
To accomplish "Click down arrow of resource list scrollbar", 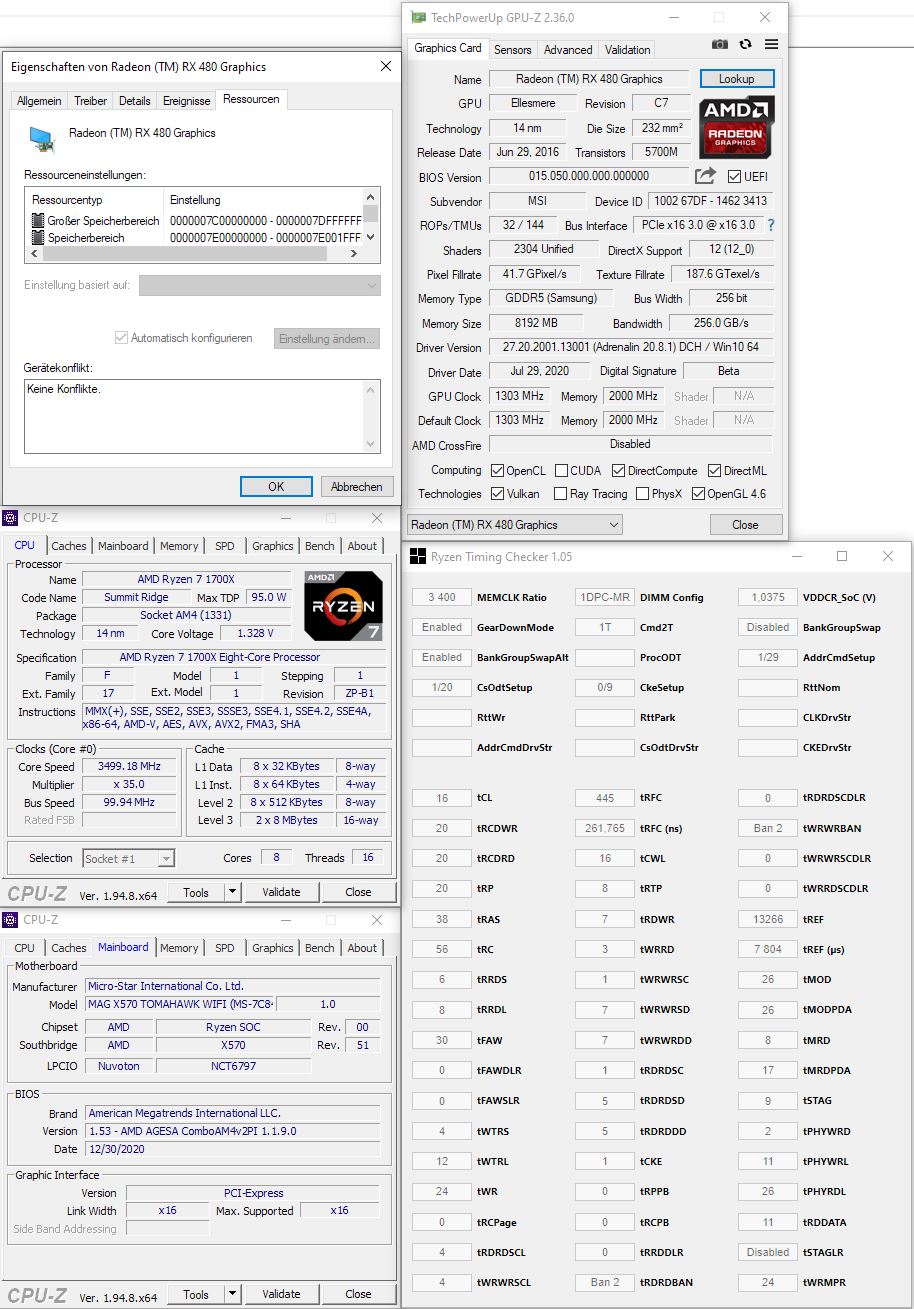I will point(371,237).
